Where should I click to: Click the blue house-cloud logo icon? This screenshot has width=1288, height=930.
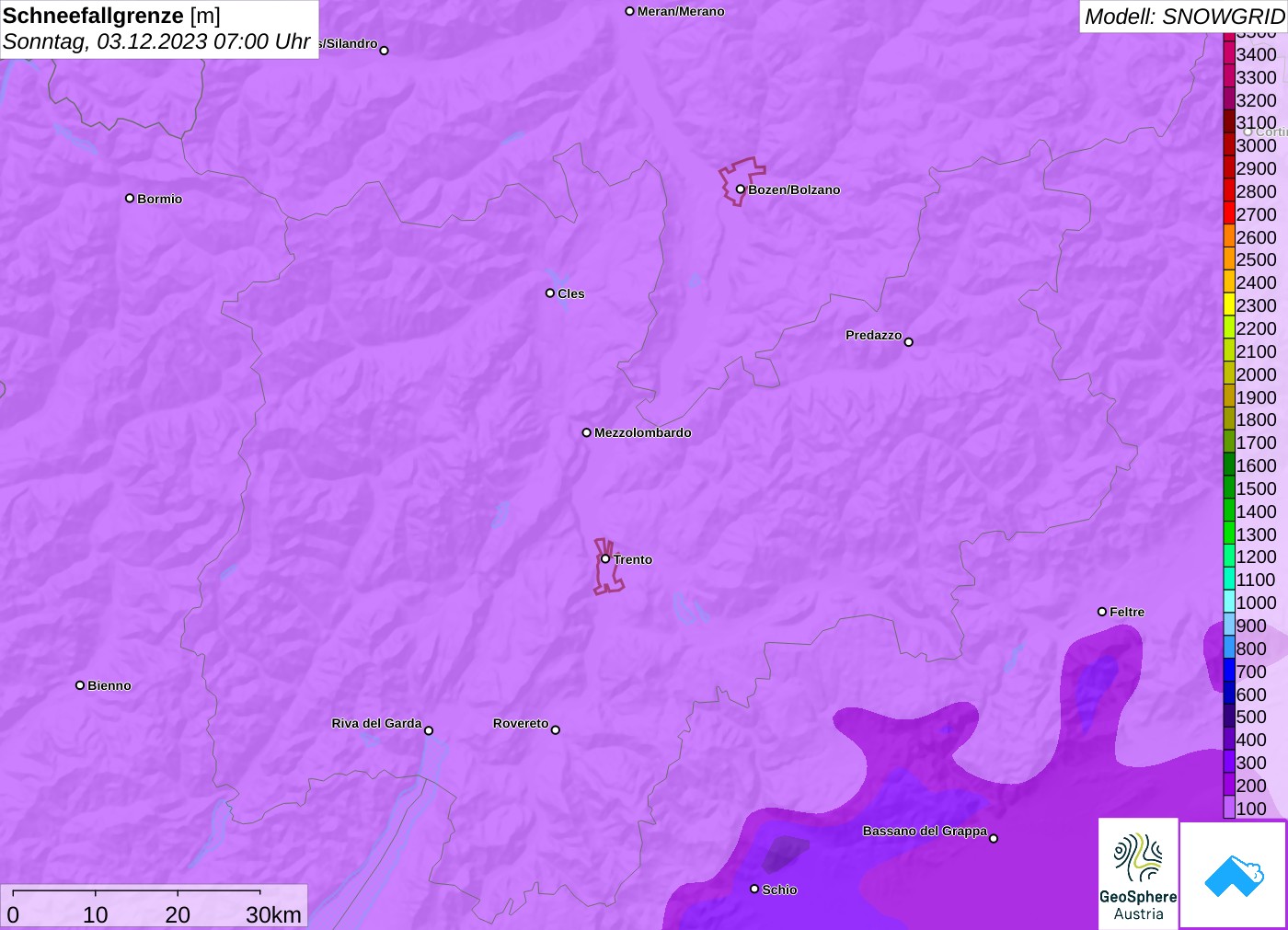click(x=1234, y=875)
